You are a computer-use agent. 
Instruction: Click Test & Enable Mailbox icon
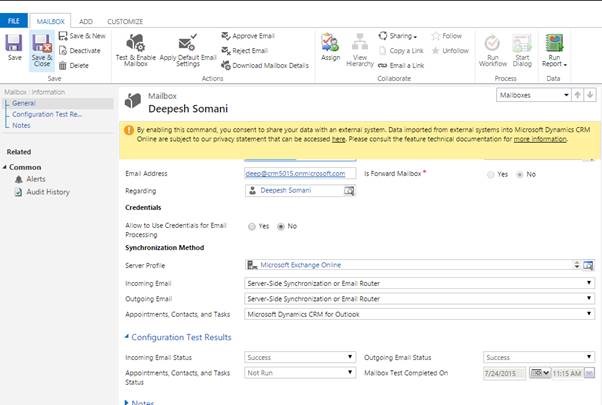pos(134,48)
